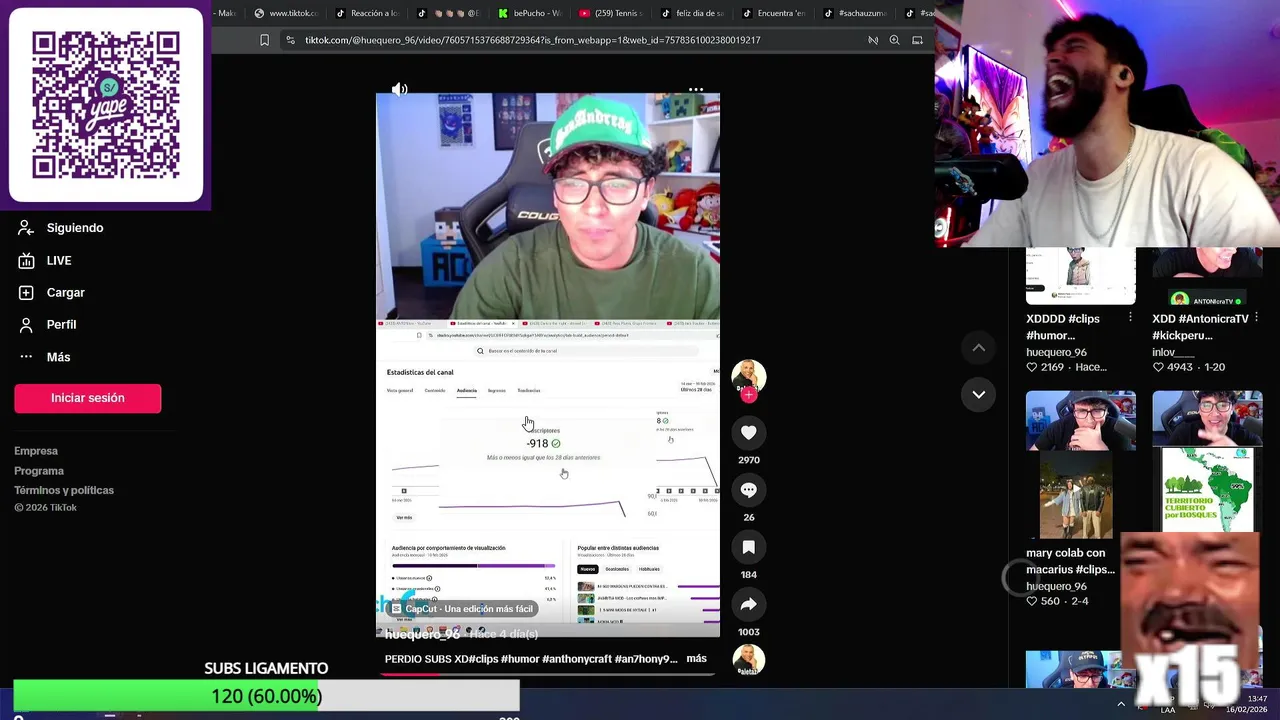Go to next video with down arrow
This screenshot has width=1280, height=720.
point(979,394)
